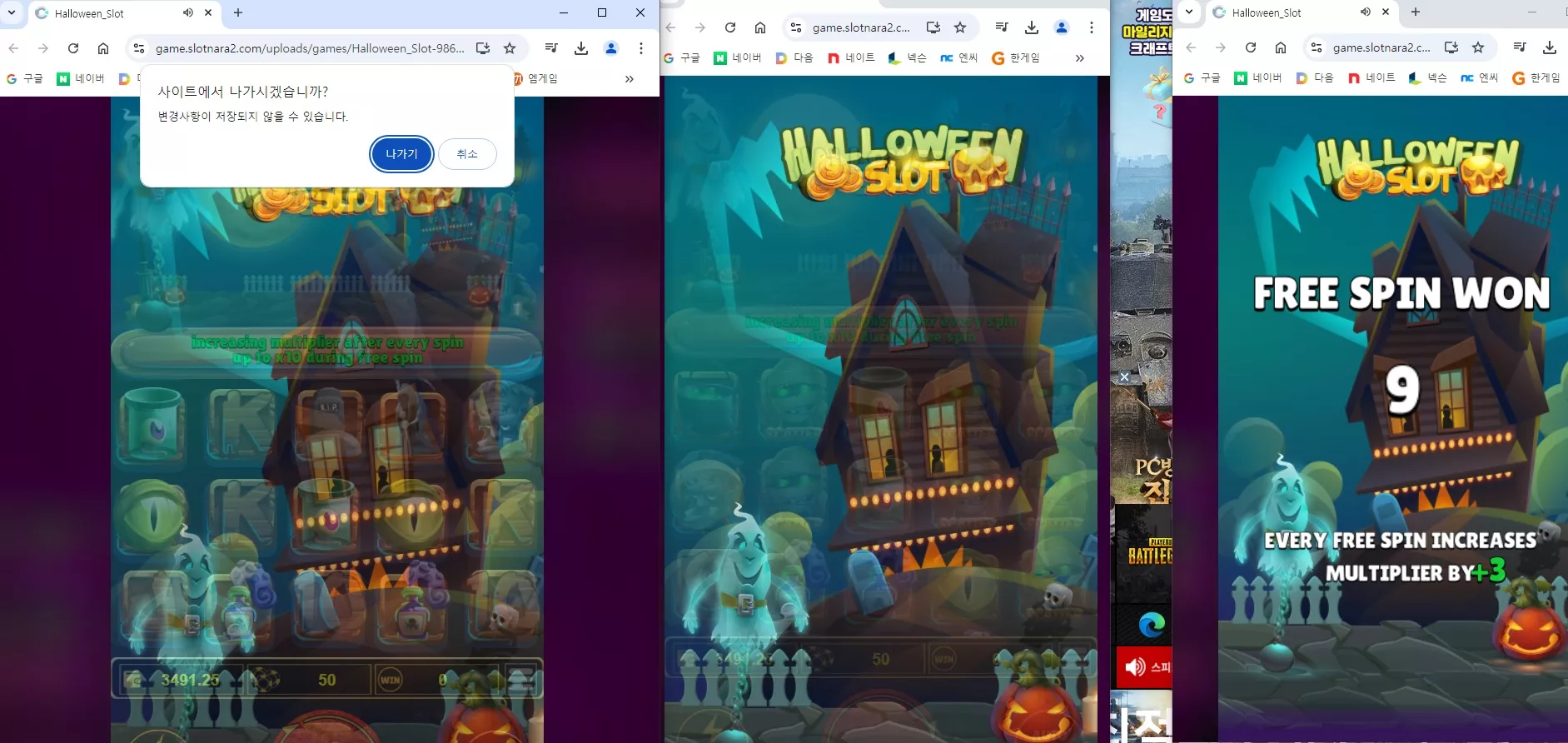The width and height of the screenshot is (1568, 743).
Task: Open 네이버 bookmark in middle window
Action: pyautogui.click(x=738, y=58)
